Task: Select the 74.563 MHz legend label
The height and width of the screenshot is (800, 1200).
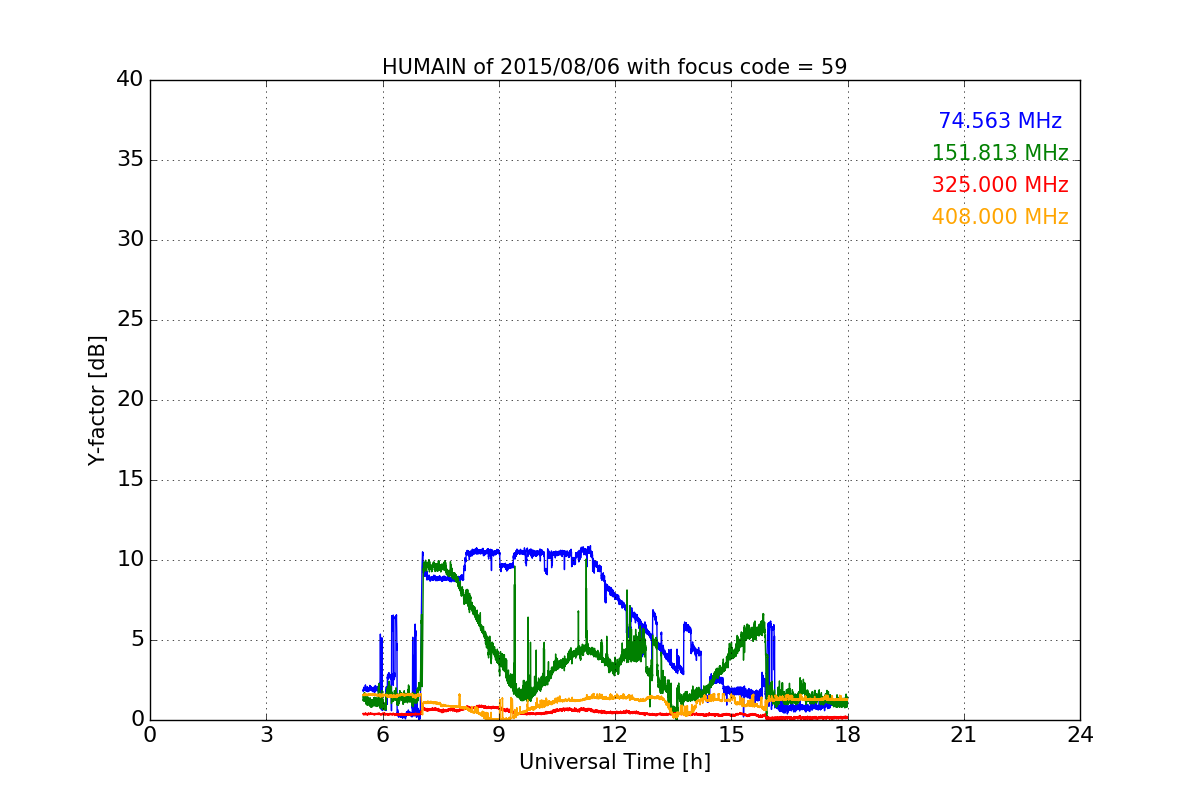Action: click(1000, 121)
